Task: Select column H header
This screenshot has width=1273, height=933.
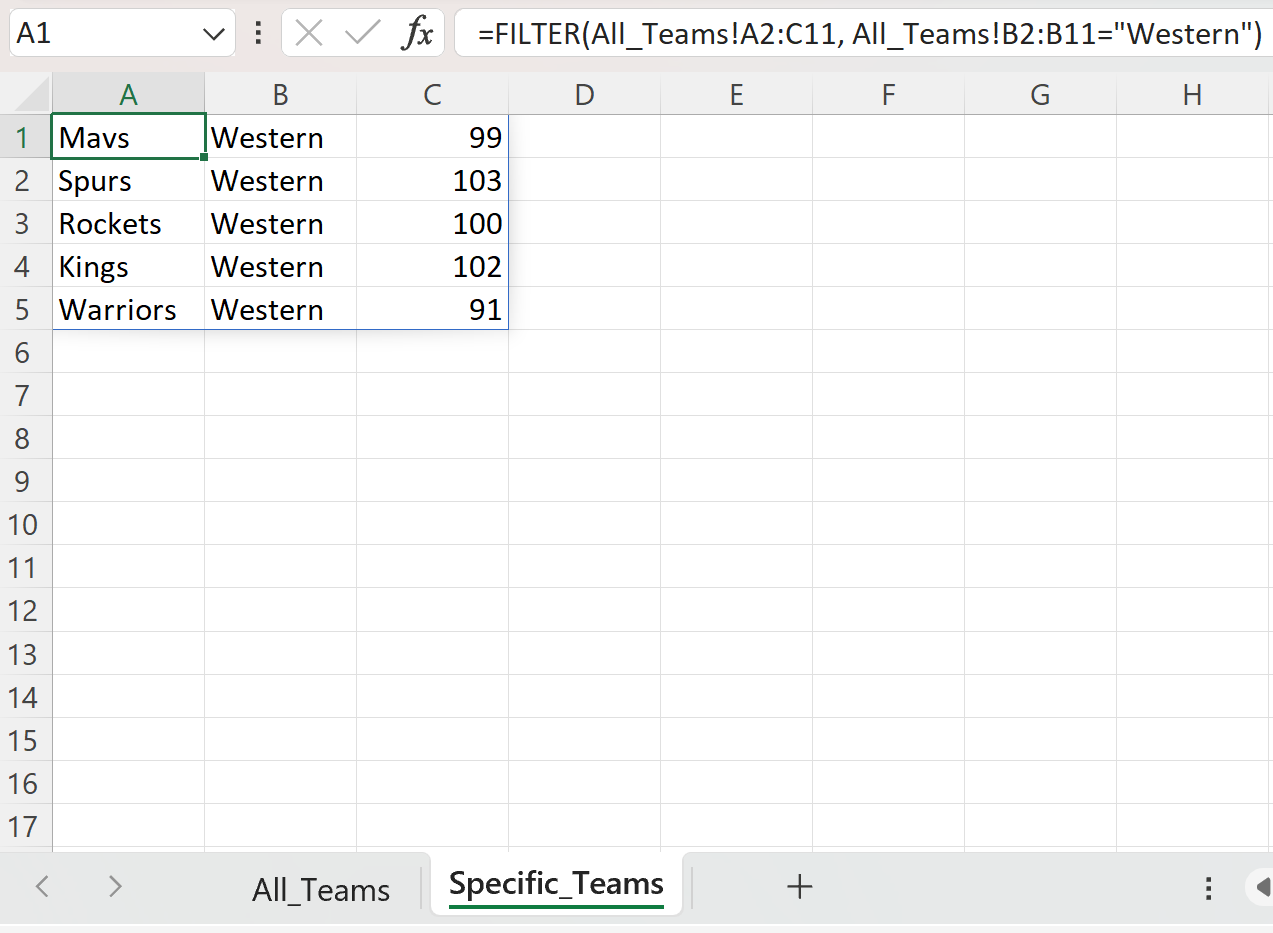Action: [x=1192, y=95]
